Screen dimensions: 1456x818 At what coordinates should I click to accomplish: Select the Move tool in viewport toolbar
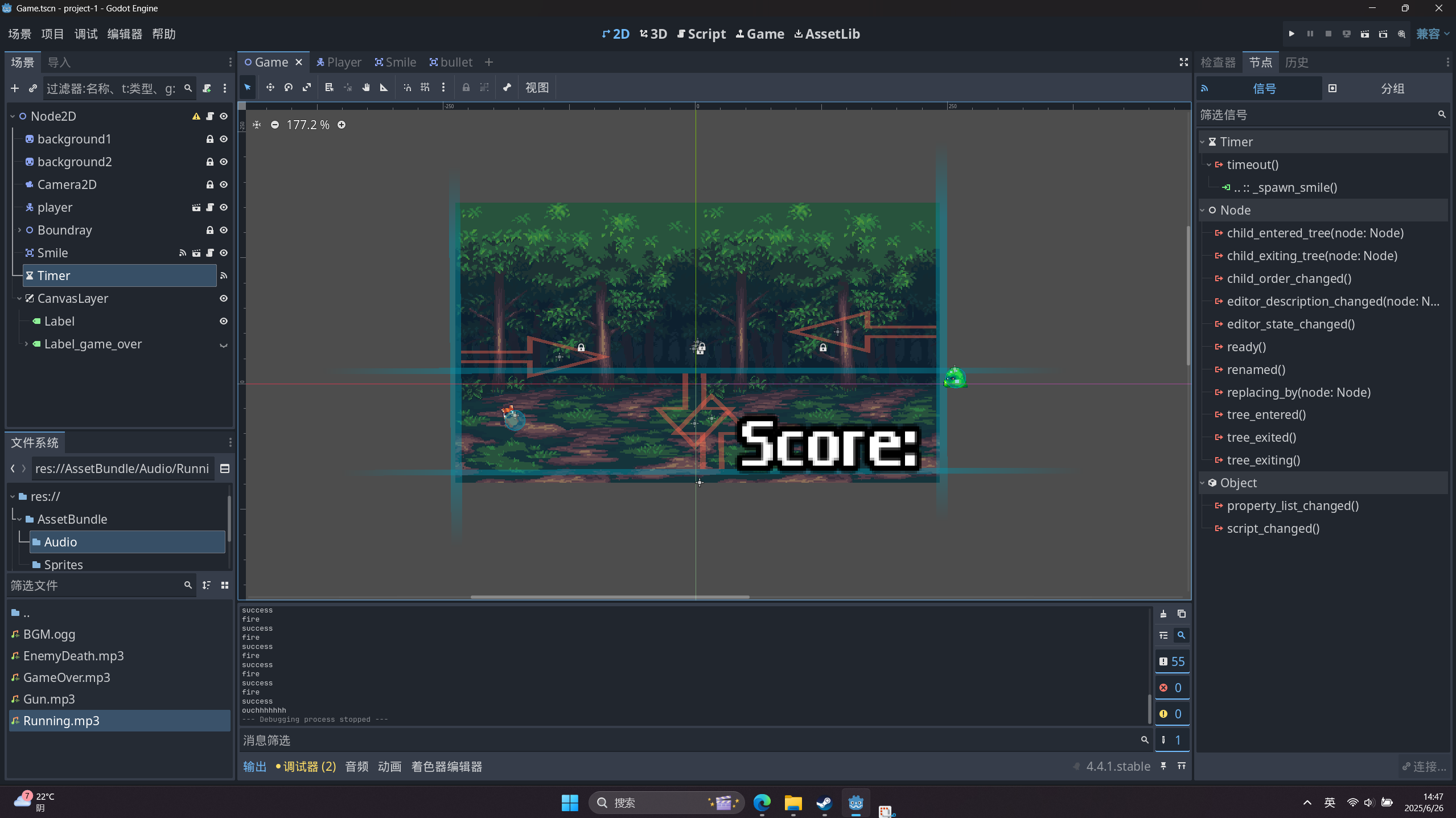click(270, 88)
